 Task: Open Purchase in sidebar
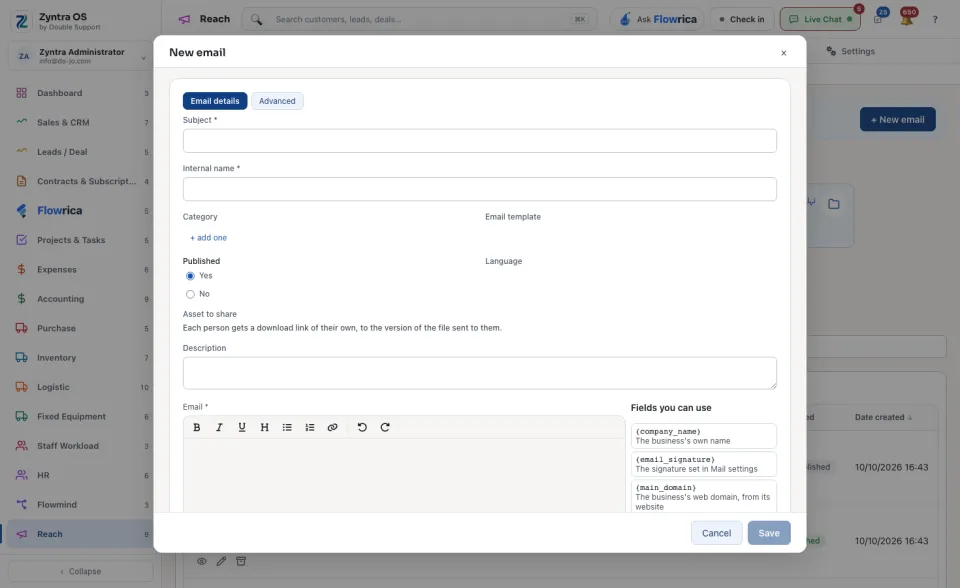tap(81, 328)
